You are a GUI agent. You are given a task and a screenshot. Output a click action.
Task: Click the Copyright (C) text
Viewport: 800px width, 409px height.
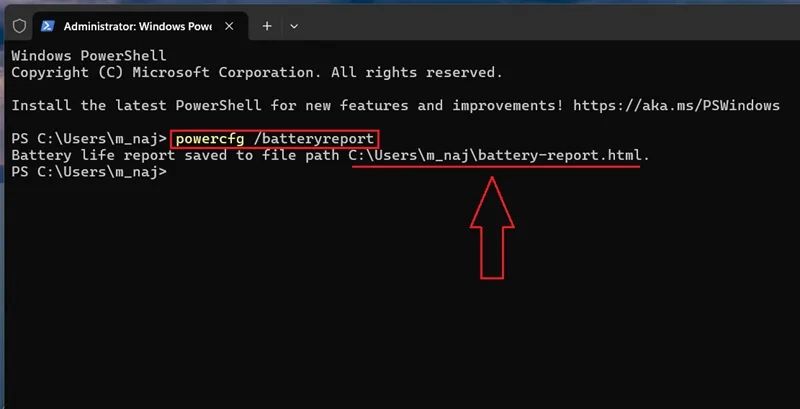tap(67, 72)
